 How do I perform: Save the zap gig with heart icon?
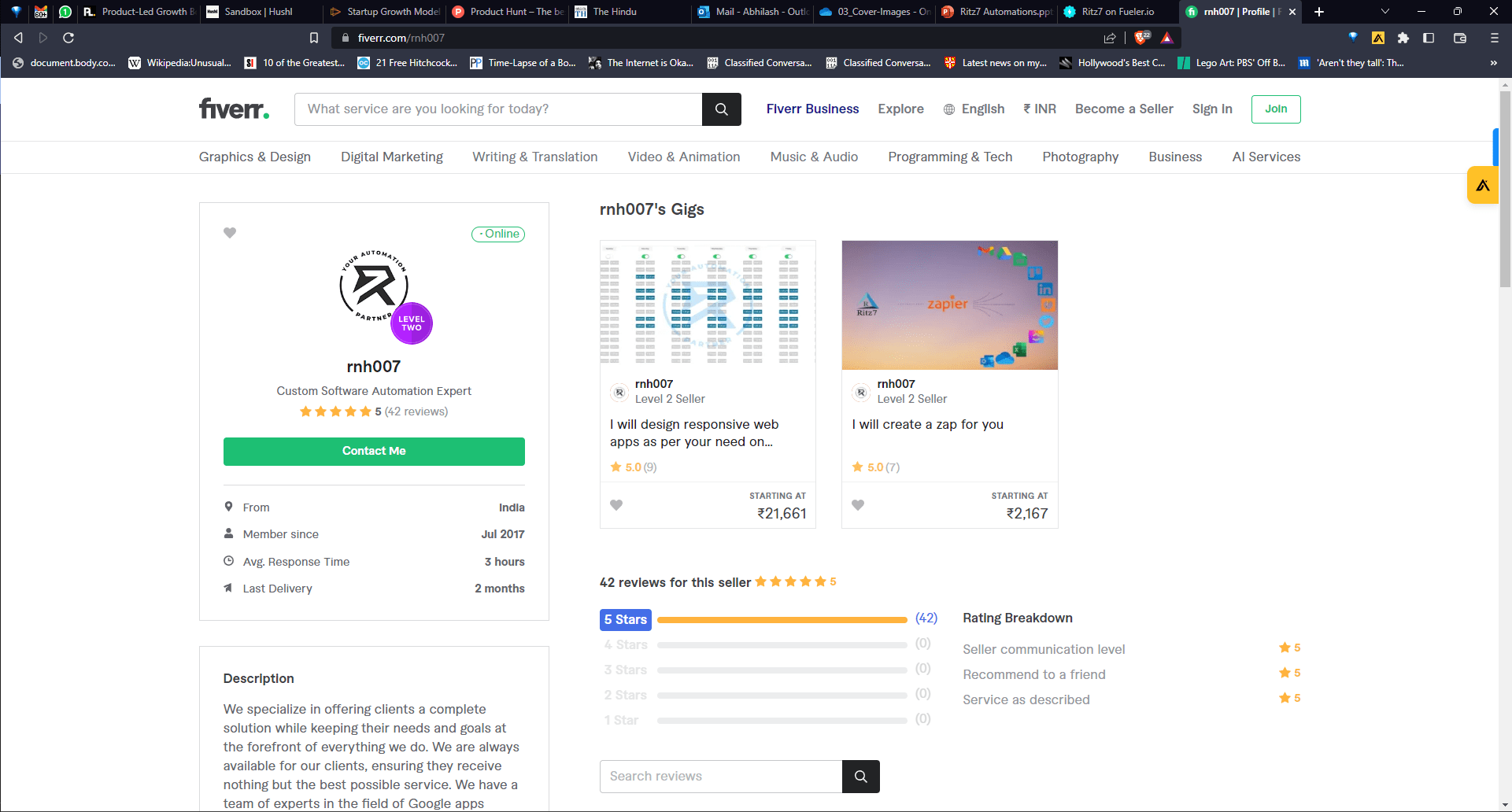(858, 505)
